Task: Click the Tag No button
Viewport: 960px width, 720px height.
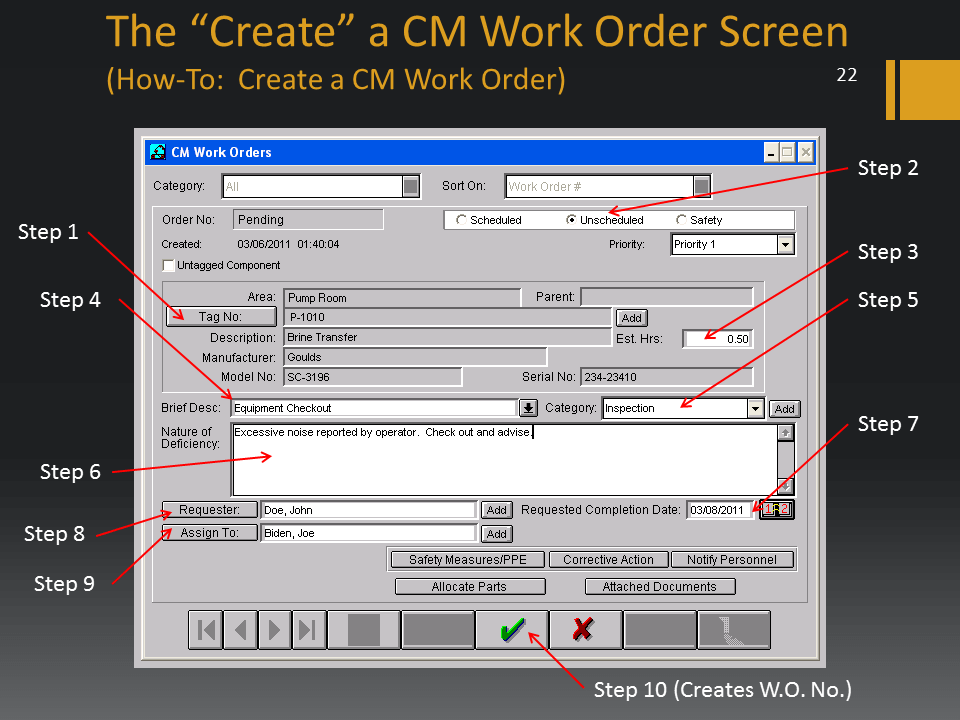Action: pos(221,317)
